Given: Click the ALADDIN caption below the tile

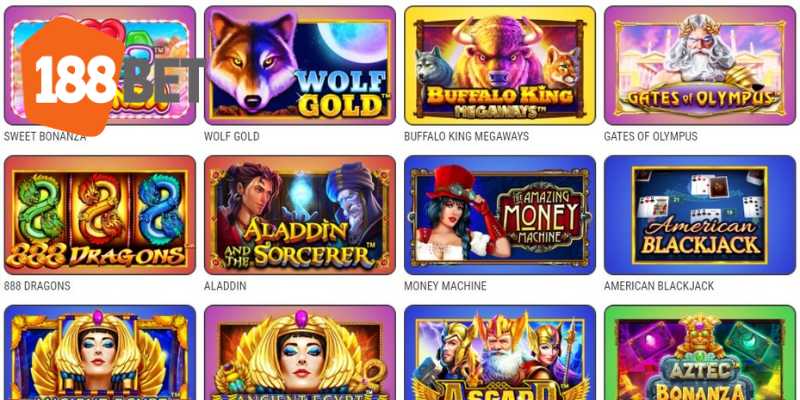Looking at the screenshot, I should click(225, 286).
